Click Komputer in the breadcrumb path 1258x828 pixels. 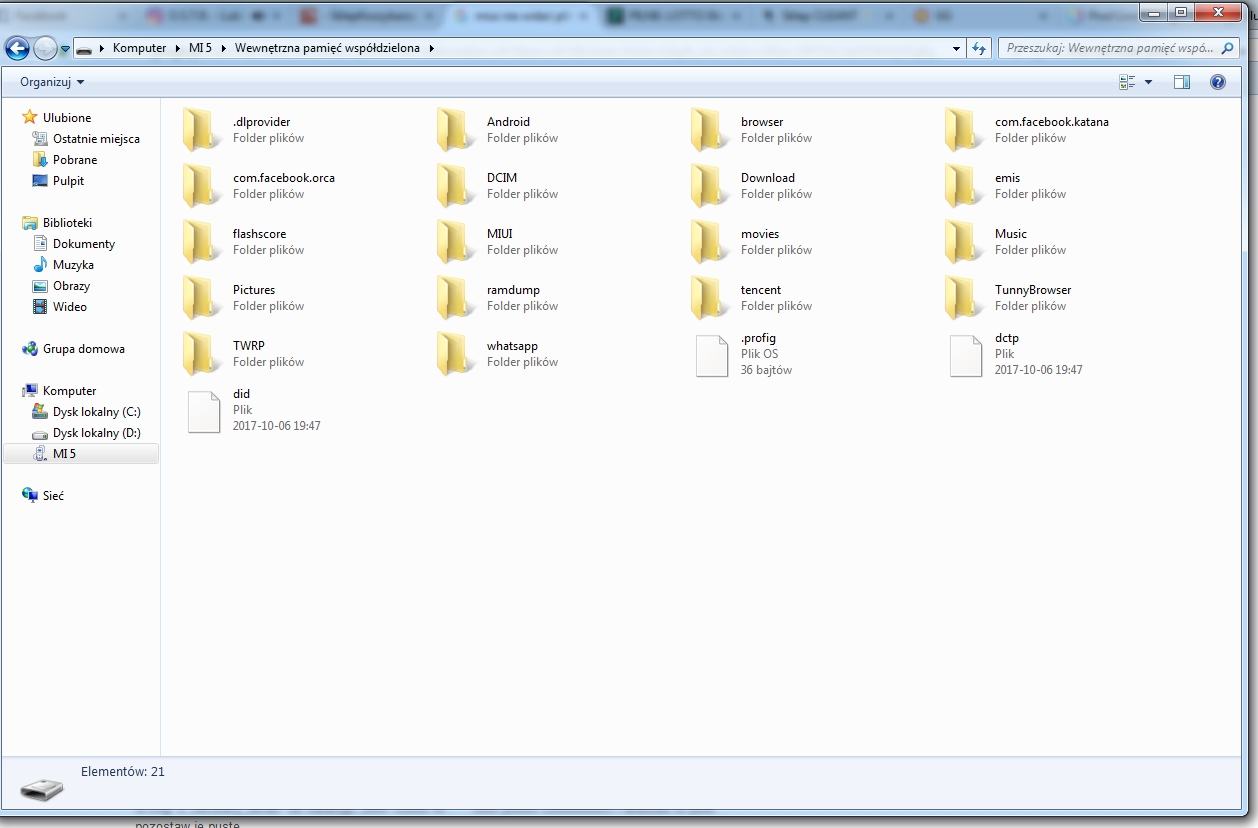[x=139, y=48]
